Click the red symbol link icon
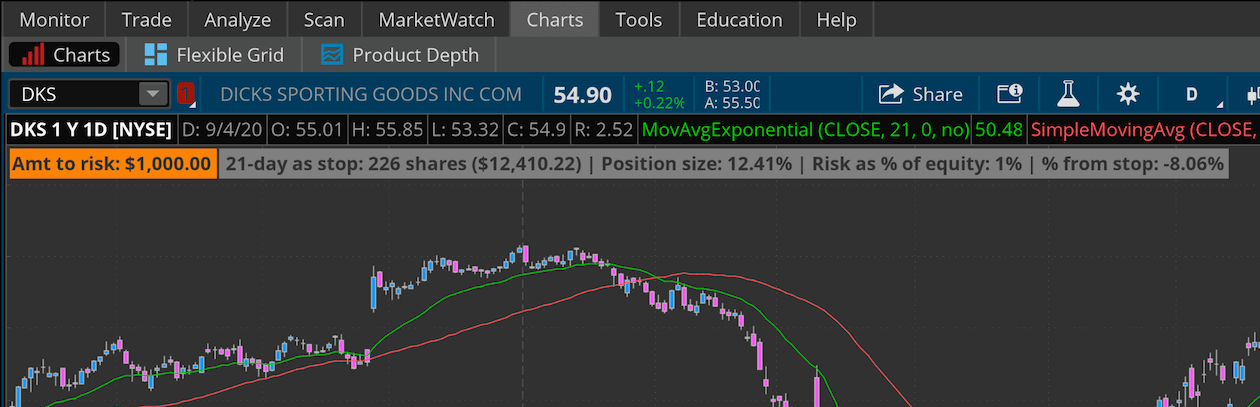This screenshot has height=407, width=1260. coord(186,94)
